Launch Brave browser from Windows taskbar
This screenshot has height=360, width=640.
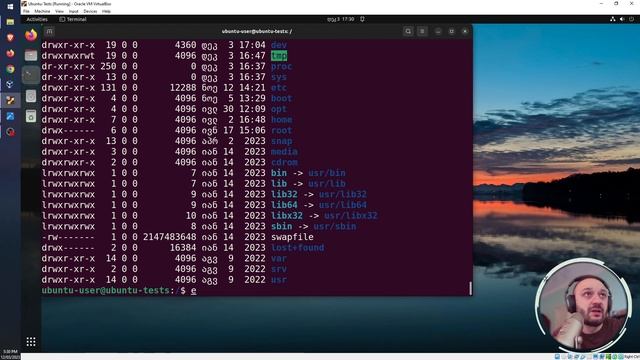[10, 38]
